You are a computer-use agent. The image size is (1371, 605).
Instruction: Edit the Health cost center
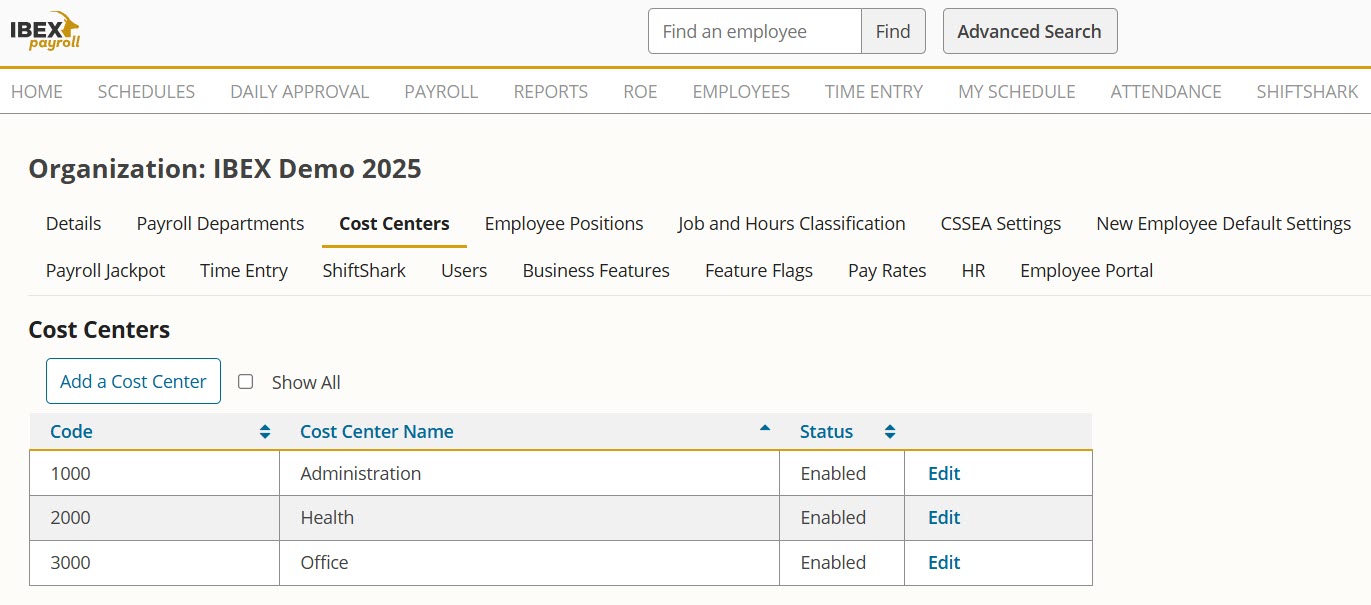pyautogui.click(x=944, y=517)
